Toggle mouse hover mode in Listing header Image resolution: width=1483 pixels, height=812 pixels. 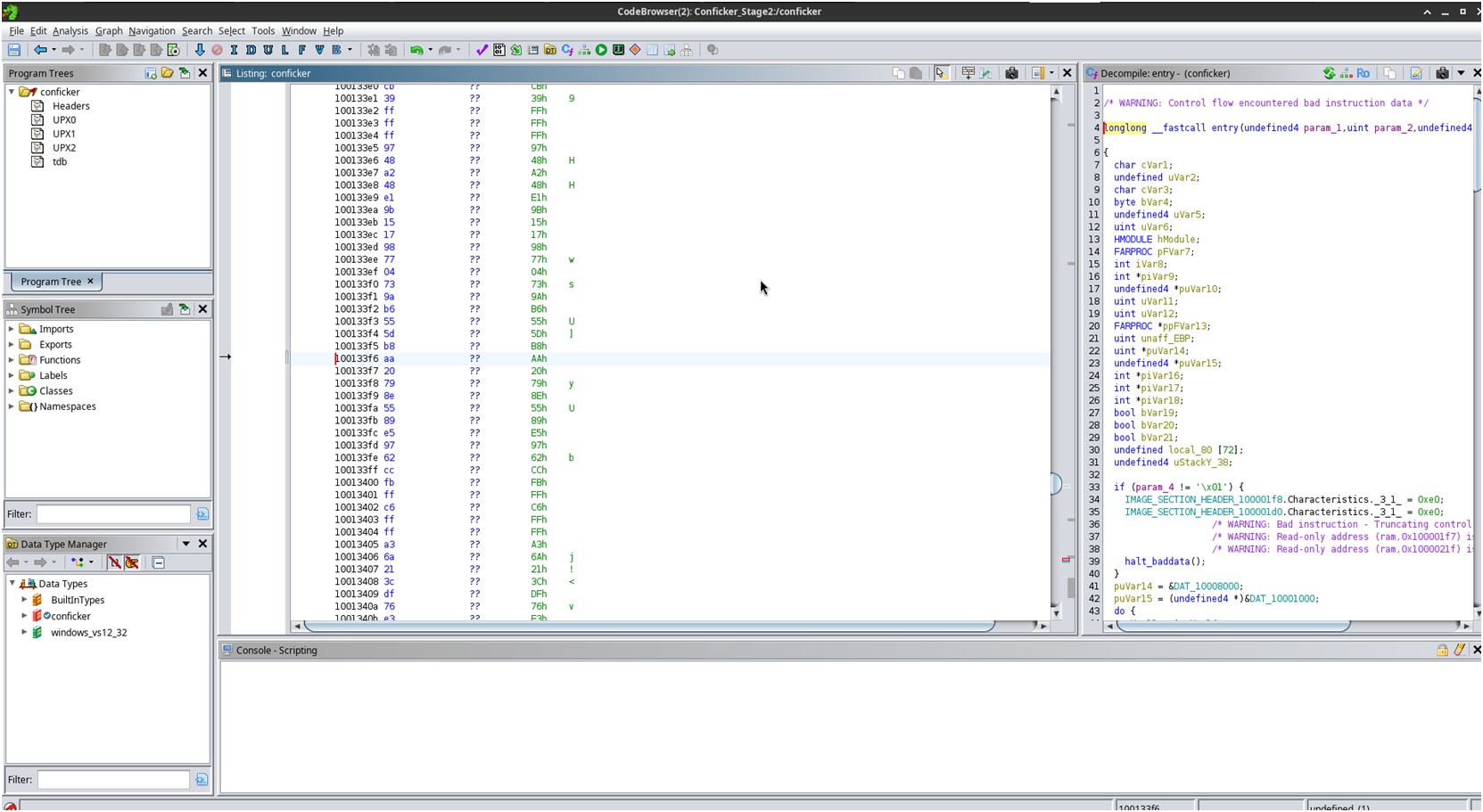coord(942,73)
